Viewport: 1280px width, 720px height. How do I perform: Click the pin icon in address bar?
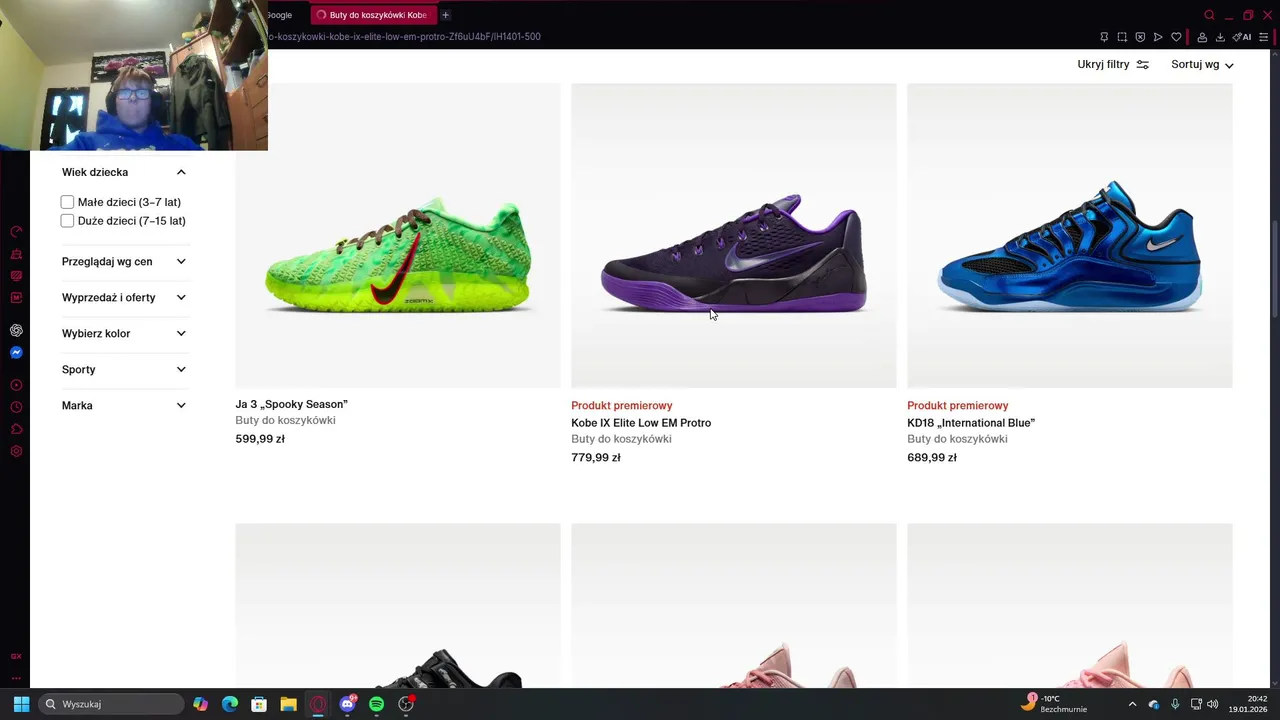[1104, 37]
